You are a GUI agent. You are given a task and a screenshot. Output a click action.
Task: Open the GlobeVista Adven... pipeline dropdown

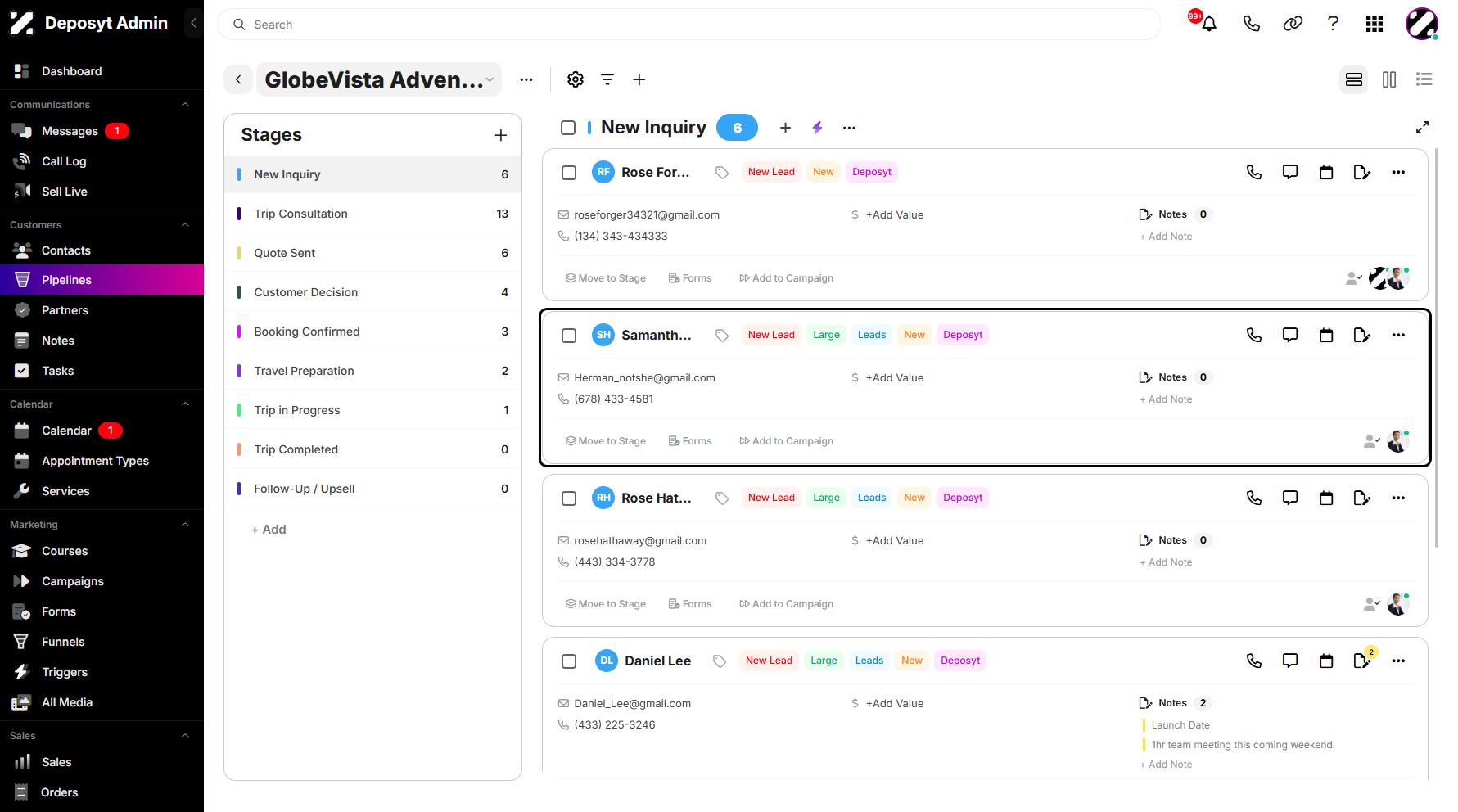tap(379, 79)
